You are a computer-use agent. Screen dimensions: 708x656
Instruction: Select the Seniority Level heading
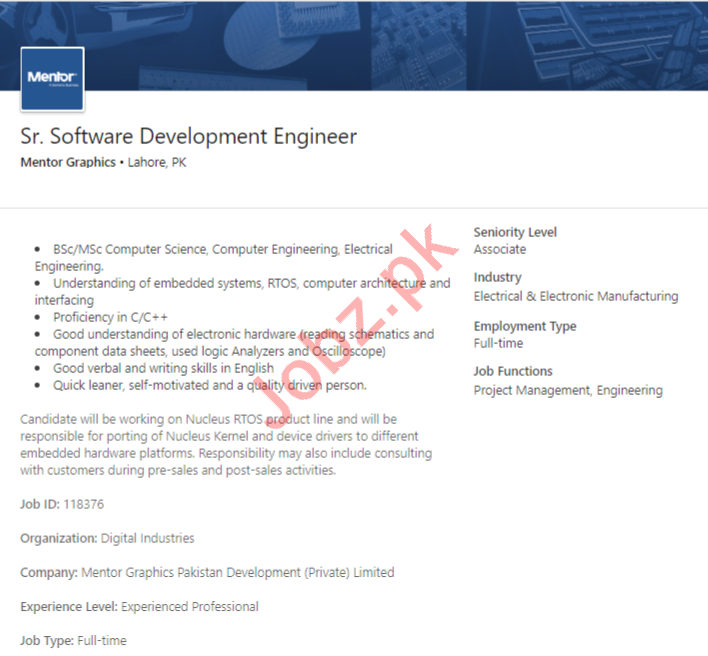point(515,232)
